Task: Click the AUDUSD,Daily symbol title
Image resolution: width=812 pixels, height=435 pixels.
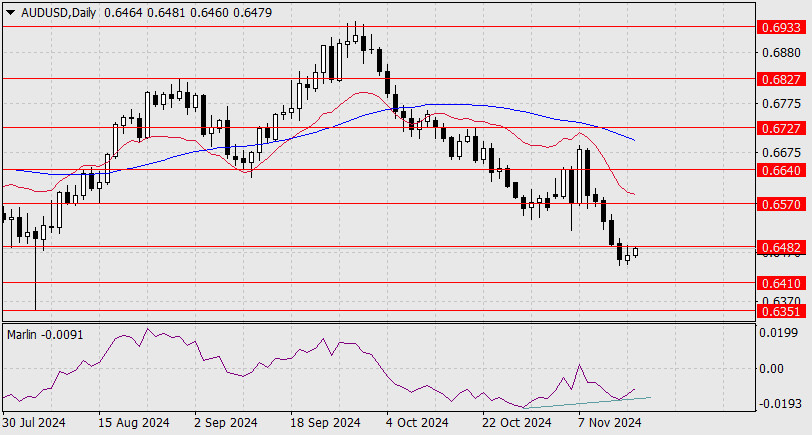Action: coord(59,13)
